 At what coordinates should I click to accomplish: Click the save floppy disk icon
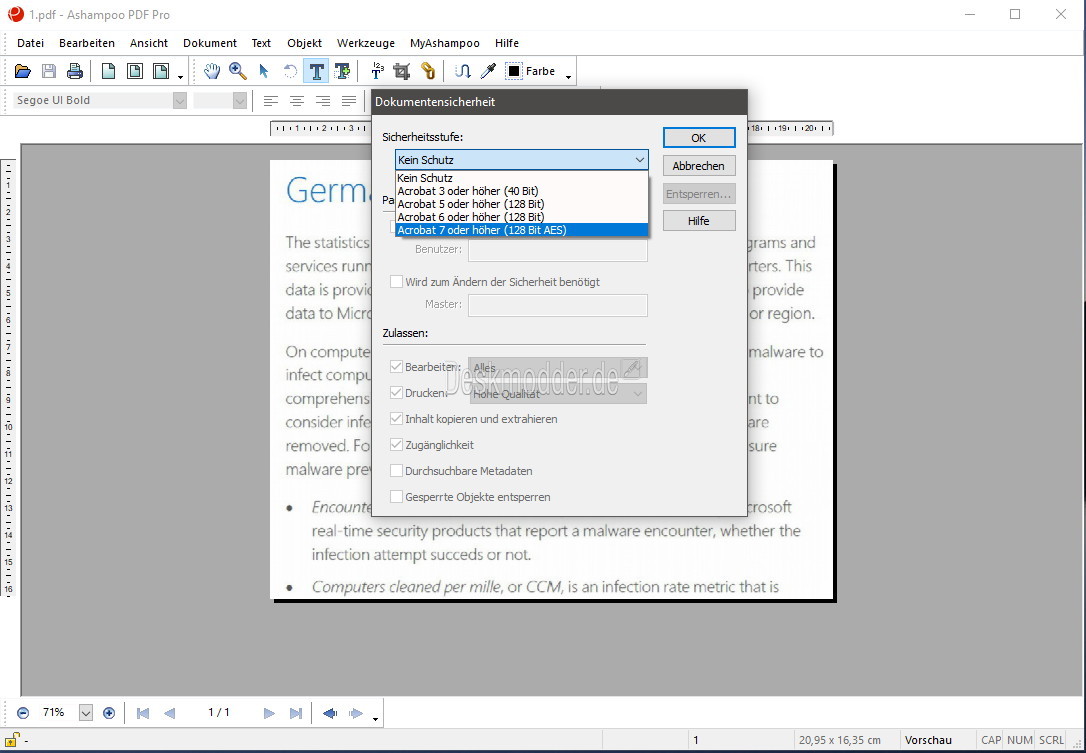(x=48, y=71)
